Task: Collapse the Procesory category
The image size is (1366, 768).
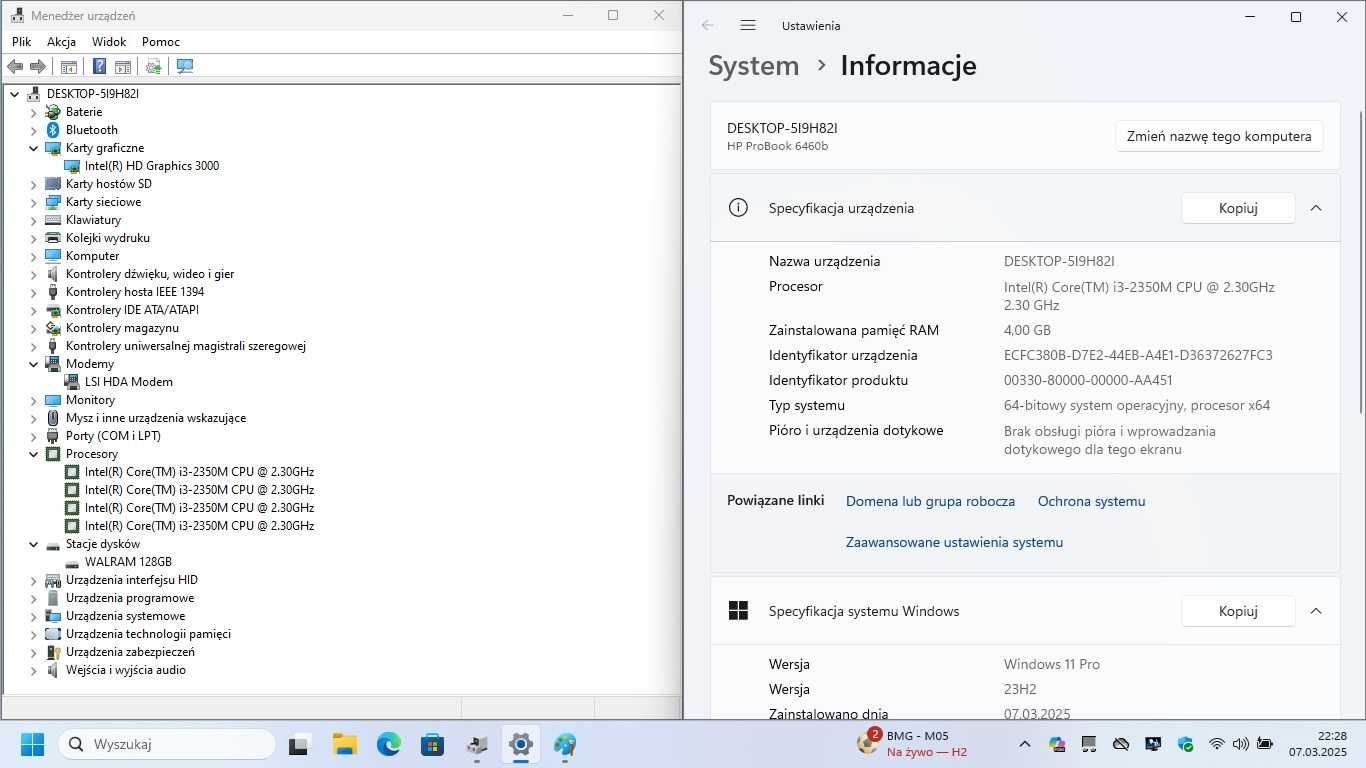Action: click(33, 454)
